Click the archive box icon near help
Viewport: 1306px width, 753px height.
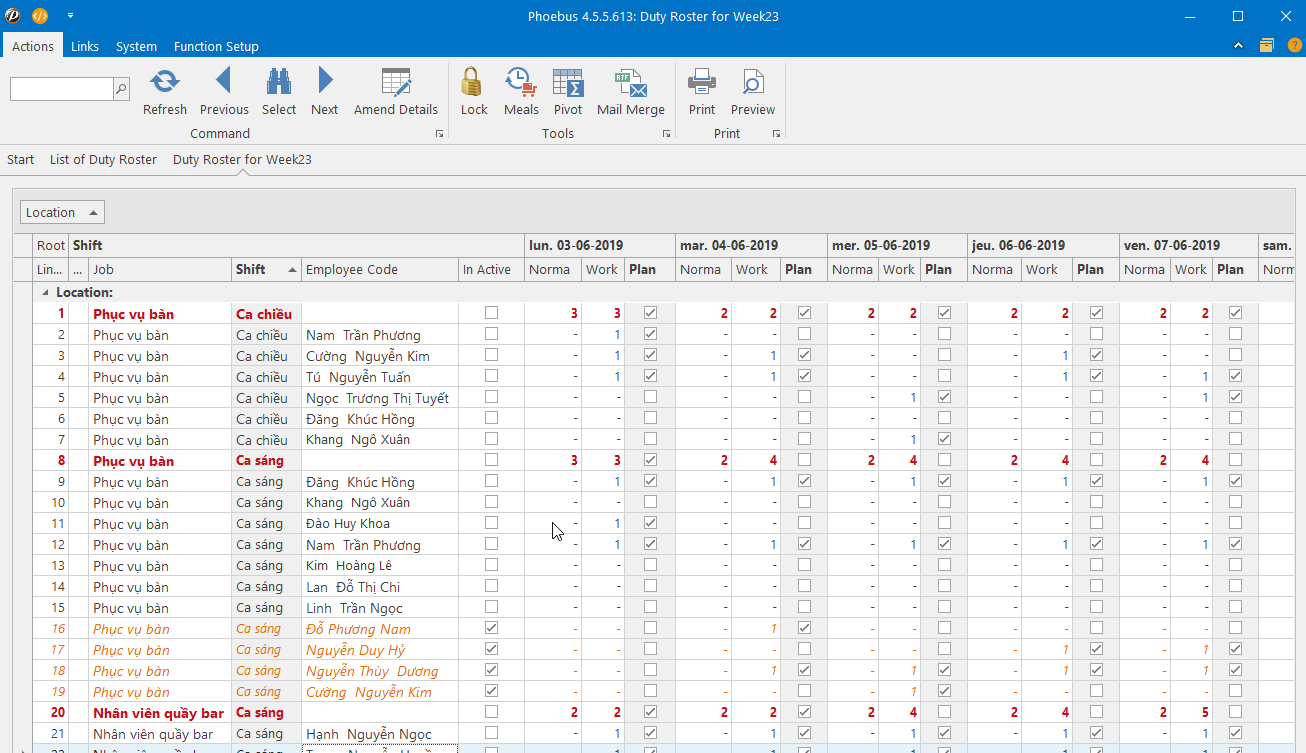1267,45
